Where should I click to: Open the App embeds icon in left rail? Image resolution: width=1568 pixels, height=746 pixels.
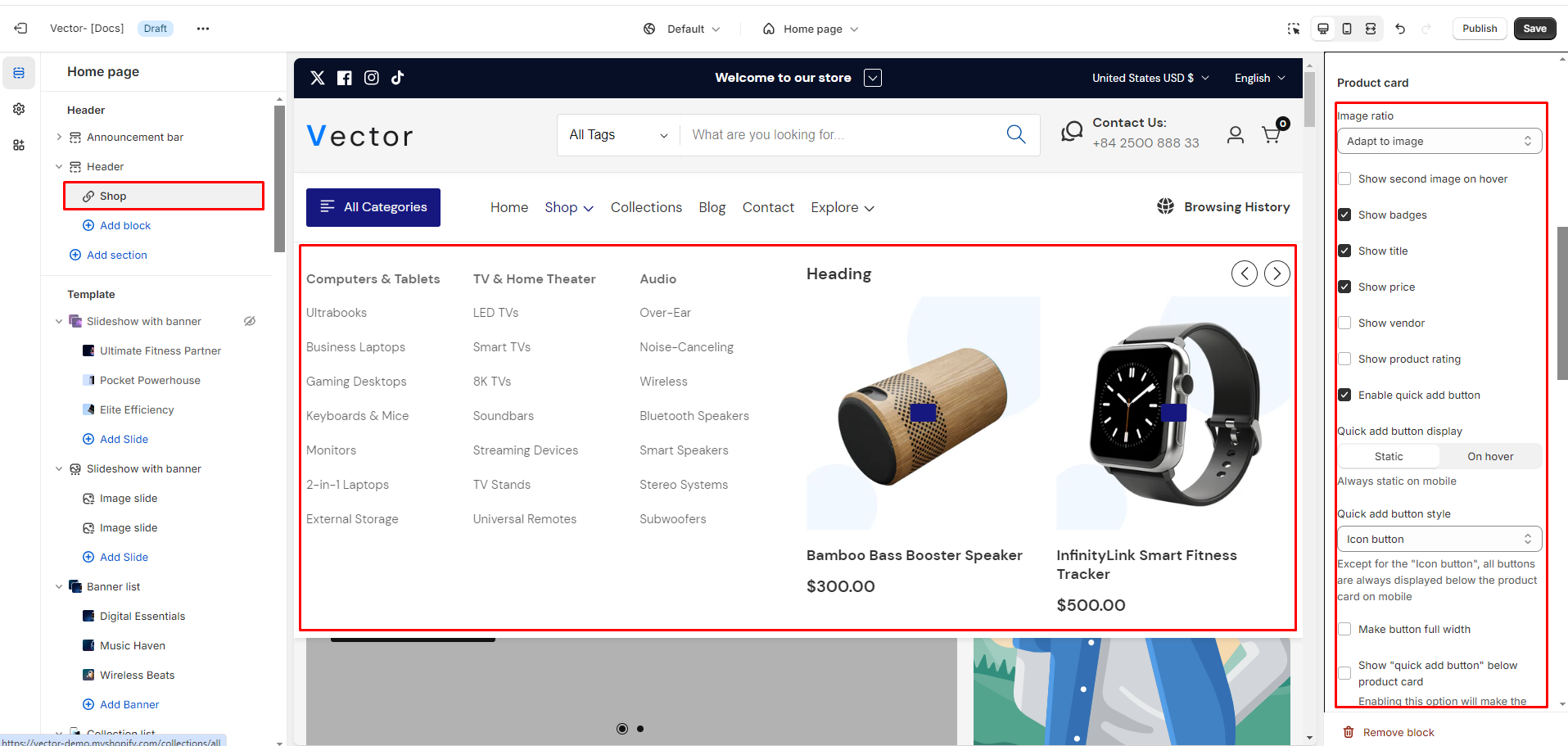click(19, 145)
